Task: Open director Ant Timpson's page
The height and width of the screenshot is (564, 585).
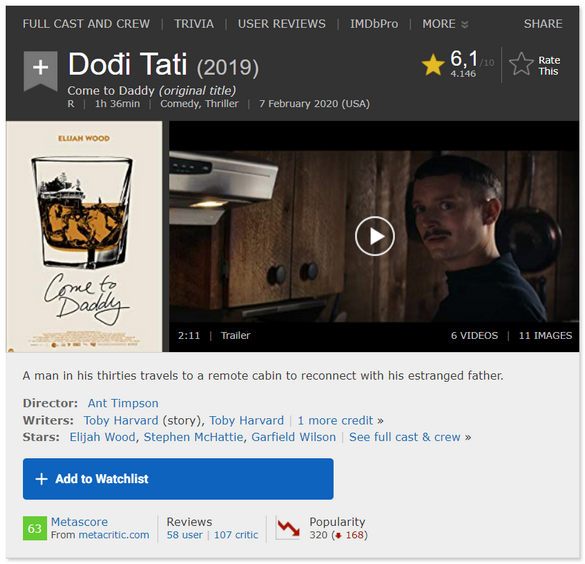Action: 123,403
